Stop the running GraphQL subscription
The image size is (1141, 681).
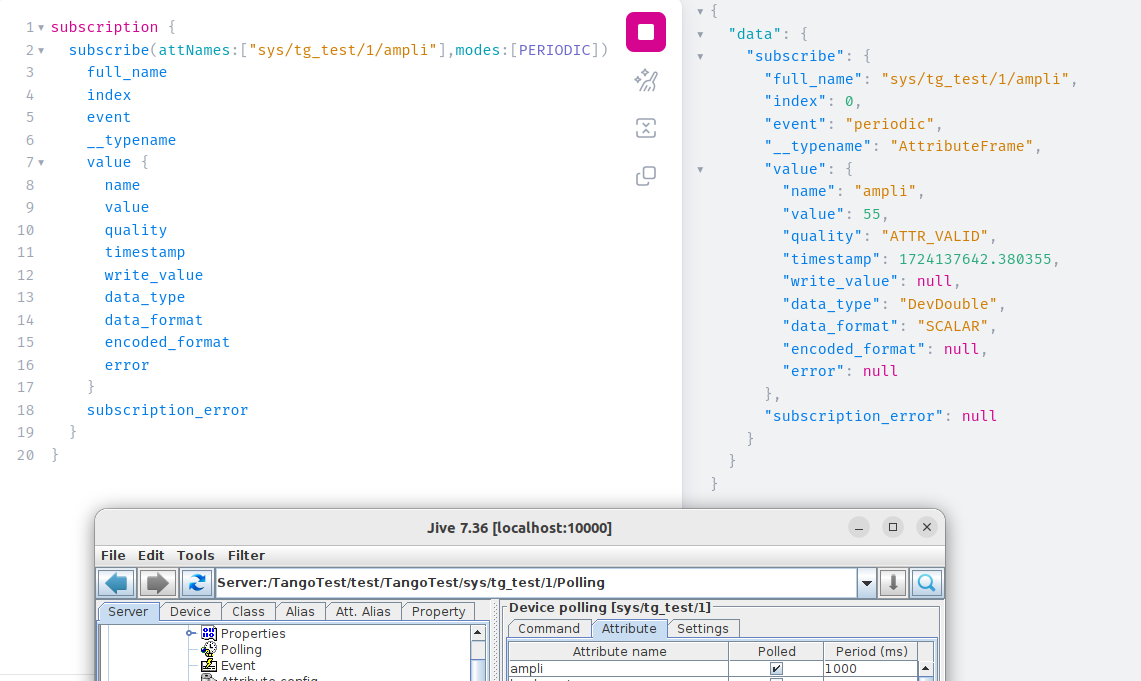[x=646, y=31]
